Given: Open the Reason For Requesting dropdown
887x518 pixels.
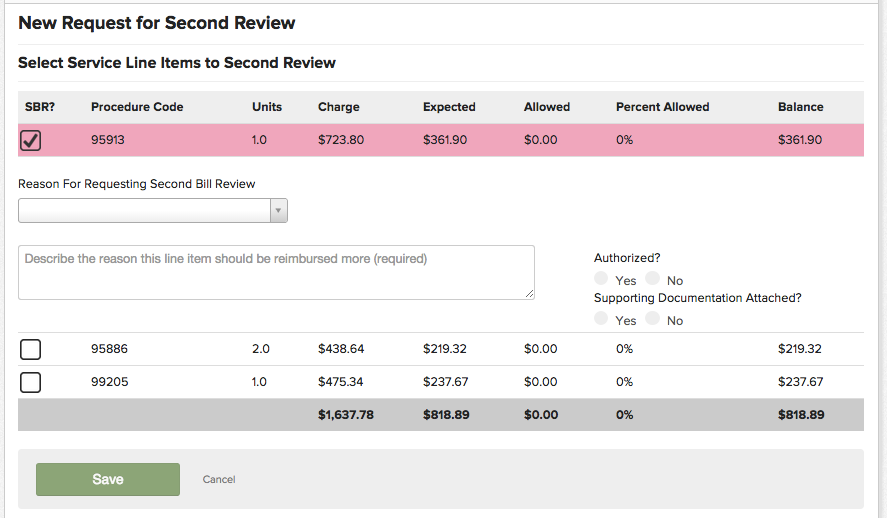Looking at the screenshot, I should [x=145, y=210].
